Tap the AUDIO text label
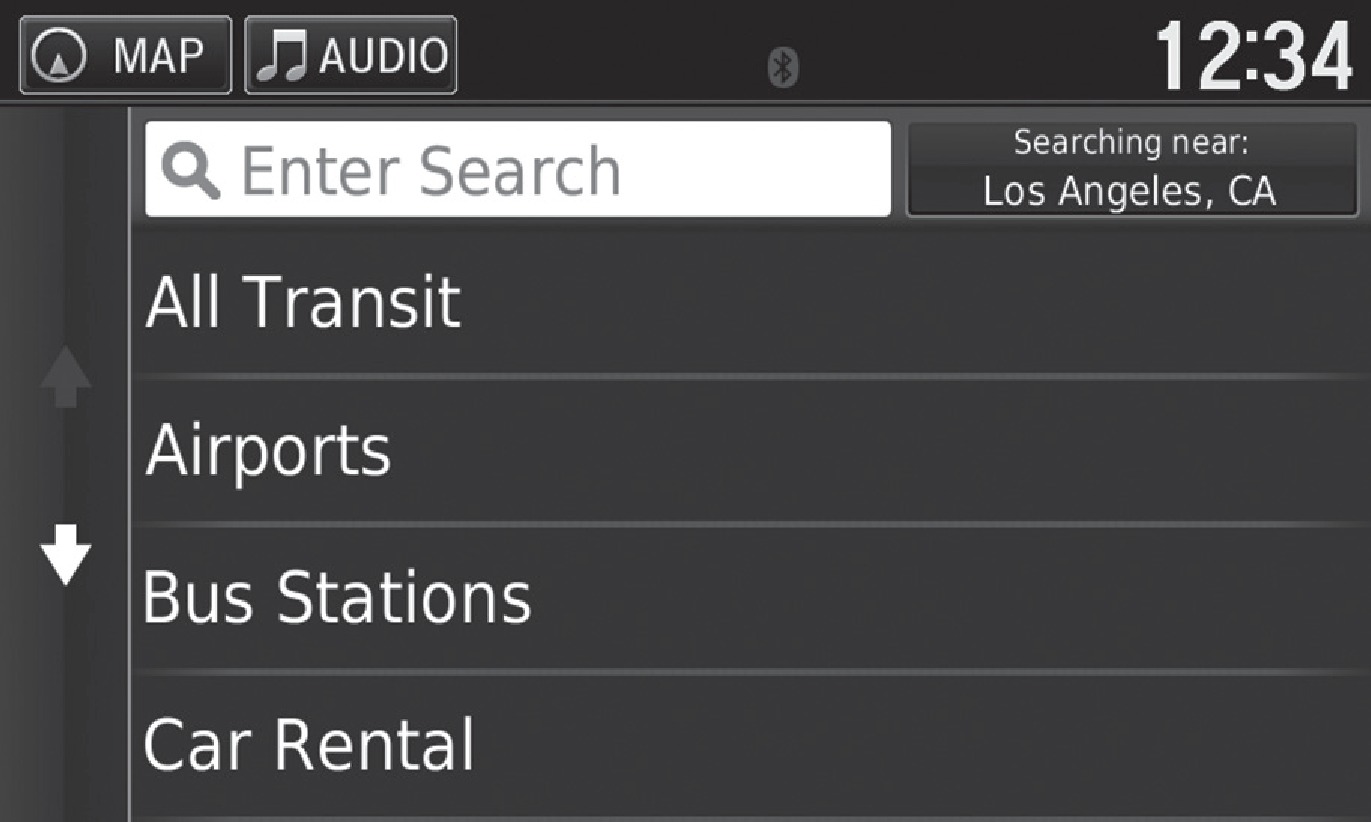Image resolution: width=1371 pixels, height=822 pixels. (382, 56)
